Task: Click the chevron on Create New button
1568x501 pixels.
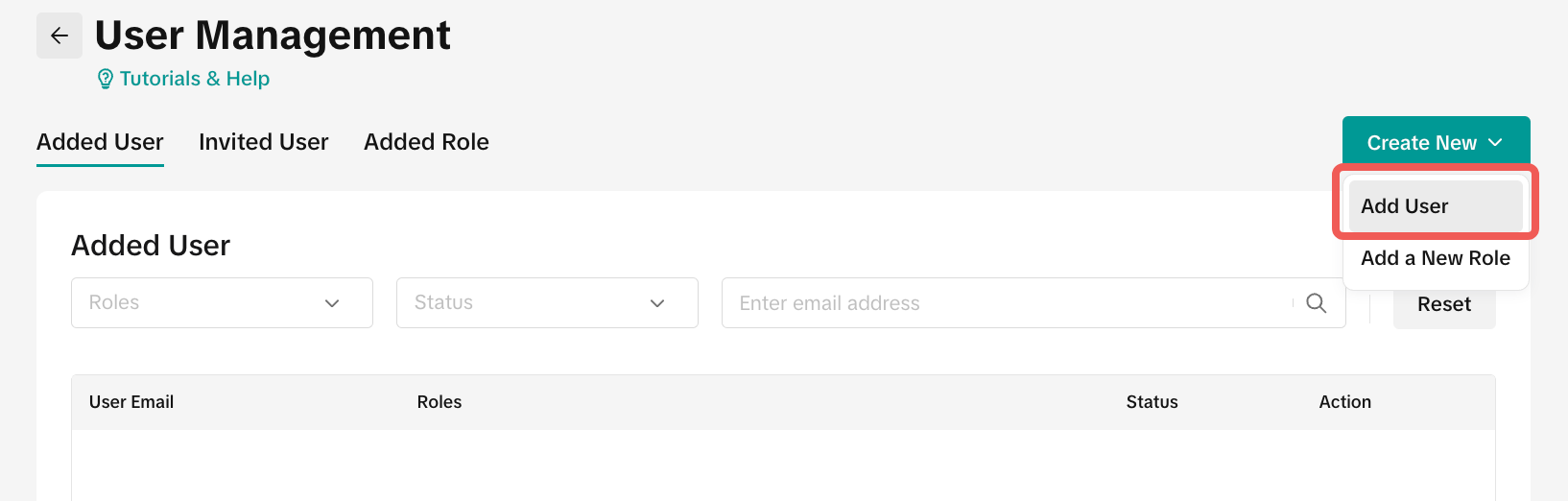Action: tap(1495, 142)
